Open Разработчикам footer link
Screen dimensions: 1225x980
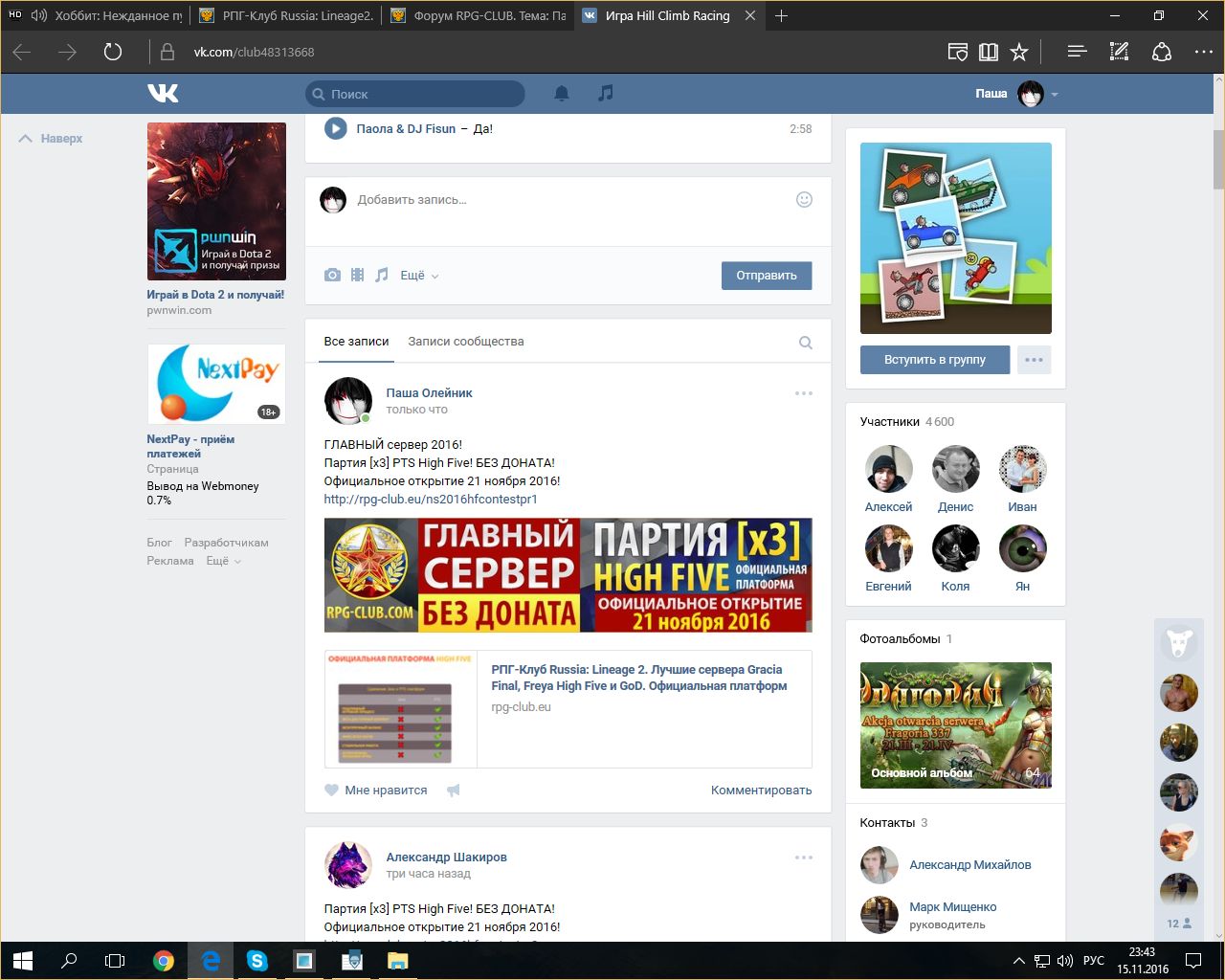tap(227, 543)
